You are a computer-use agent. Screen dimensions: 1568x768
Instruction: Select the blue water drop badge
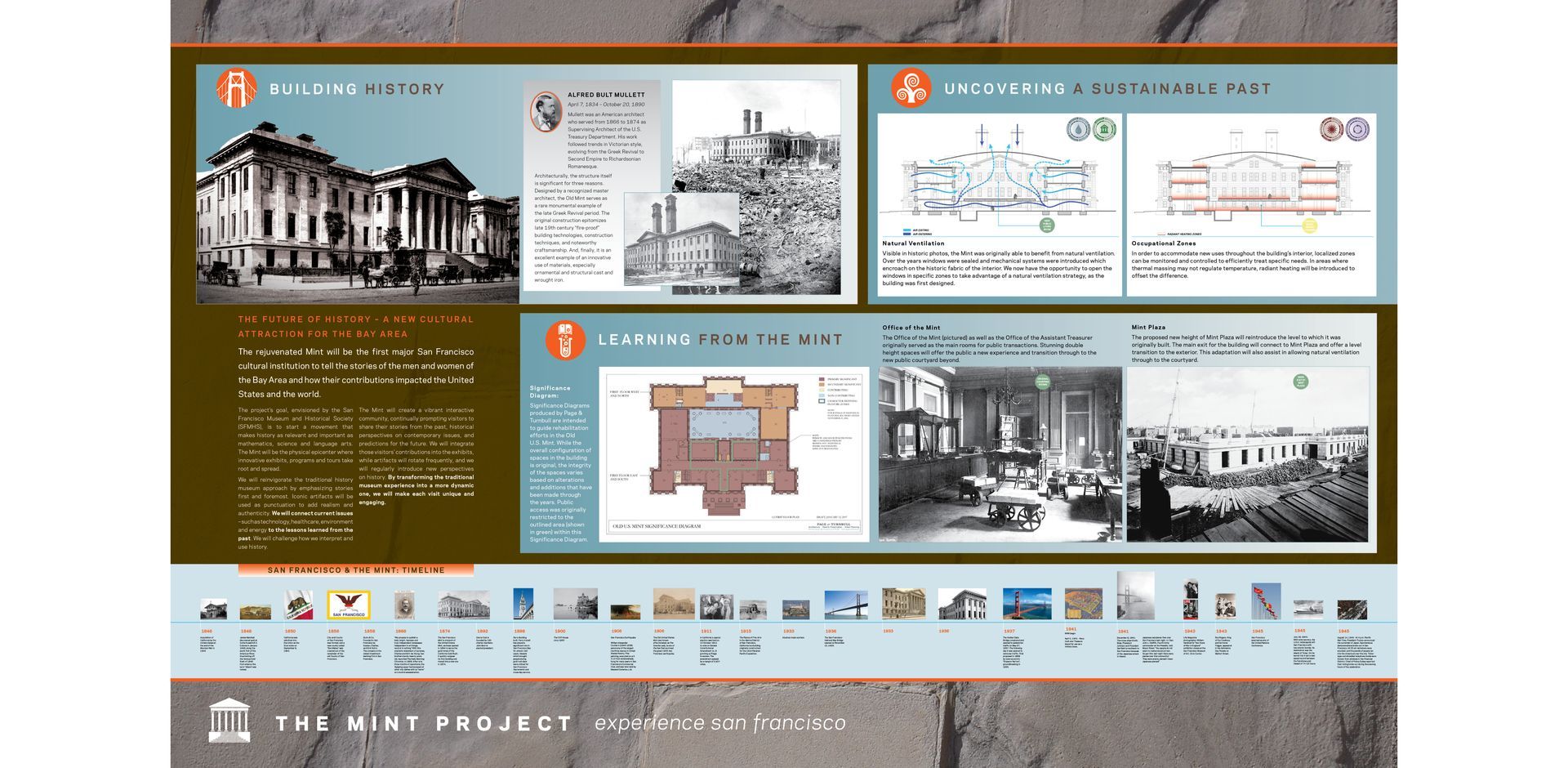click(1080, 129)
